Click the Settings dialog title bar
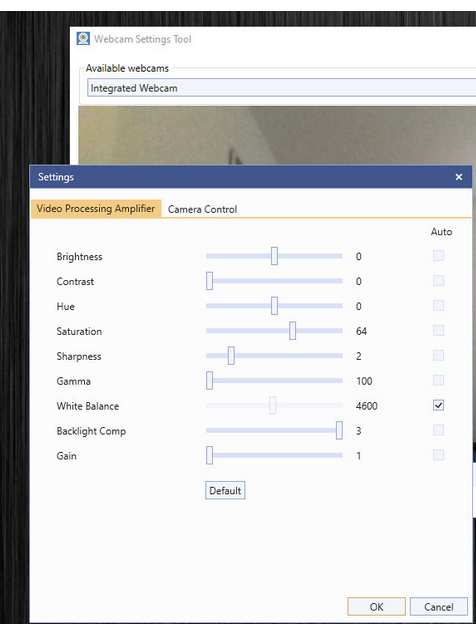Image resolution: width=476 pixels, height=624 pixels. click(x=251, y=177)
